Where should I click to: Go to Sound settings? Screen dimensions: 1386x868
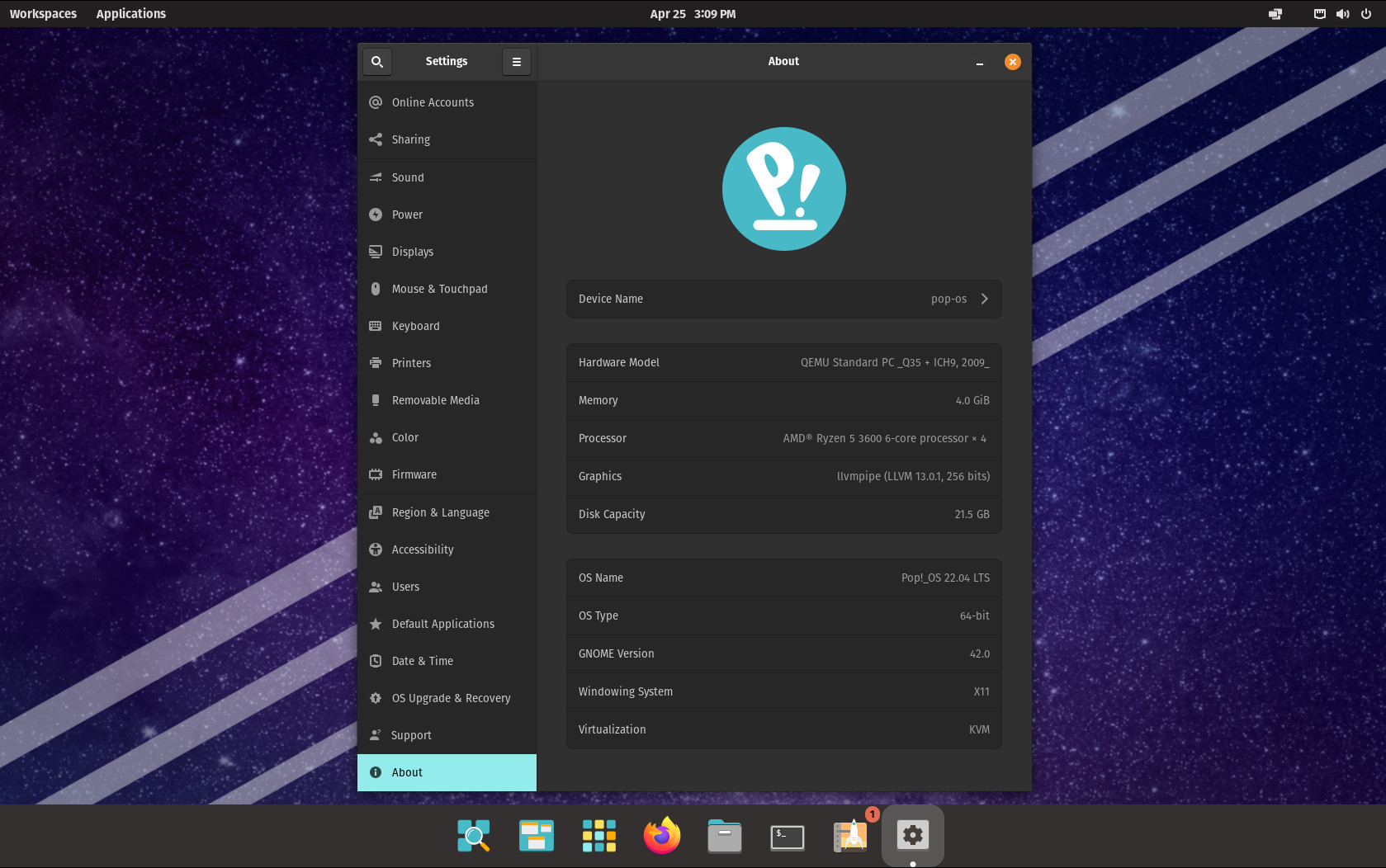pyautogui.click(x=447, y=177)
